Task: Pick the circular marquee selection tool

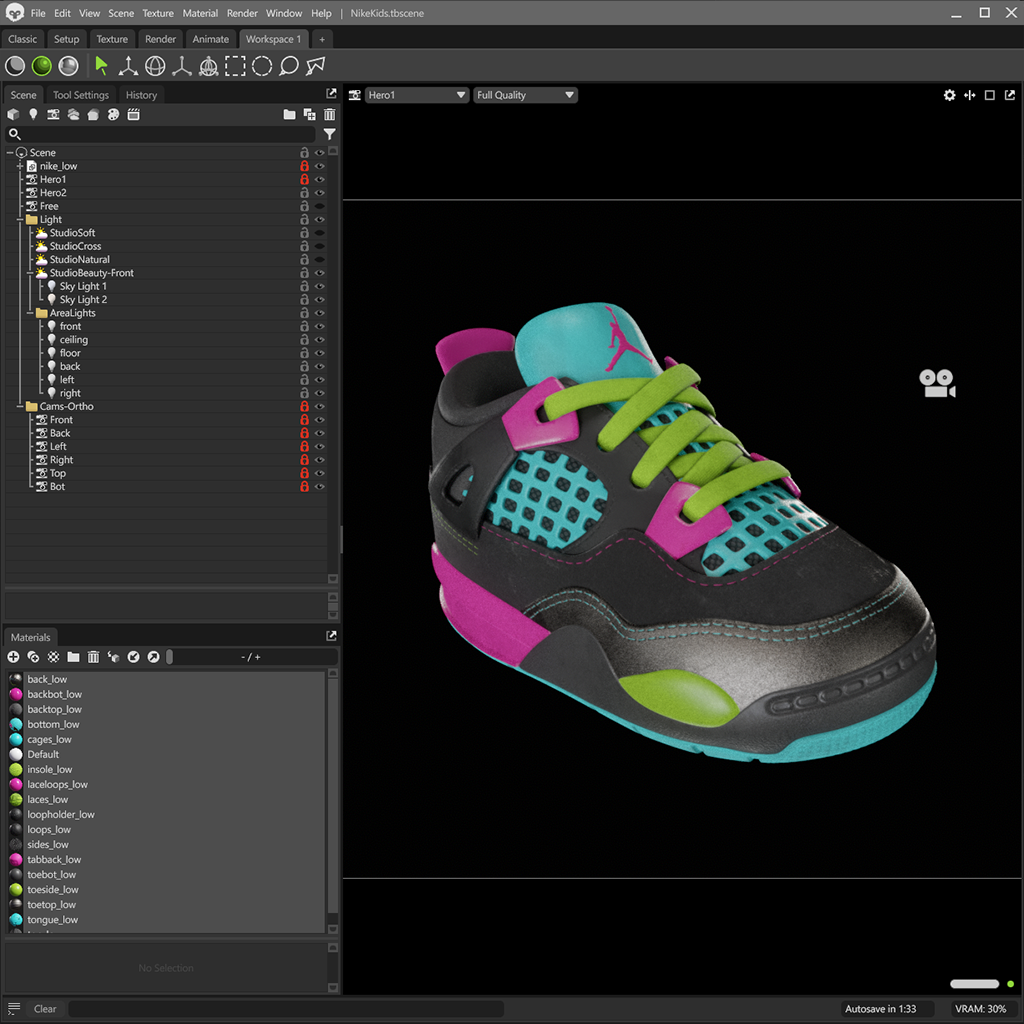Action: (262, 66)
